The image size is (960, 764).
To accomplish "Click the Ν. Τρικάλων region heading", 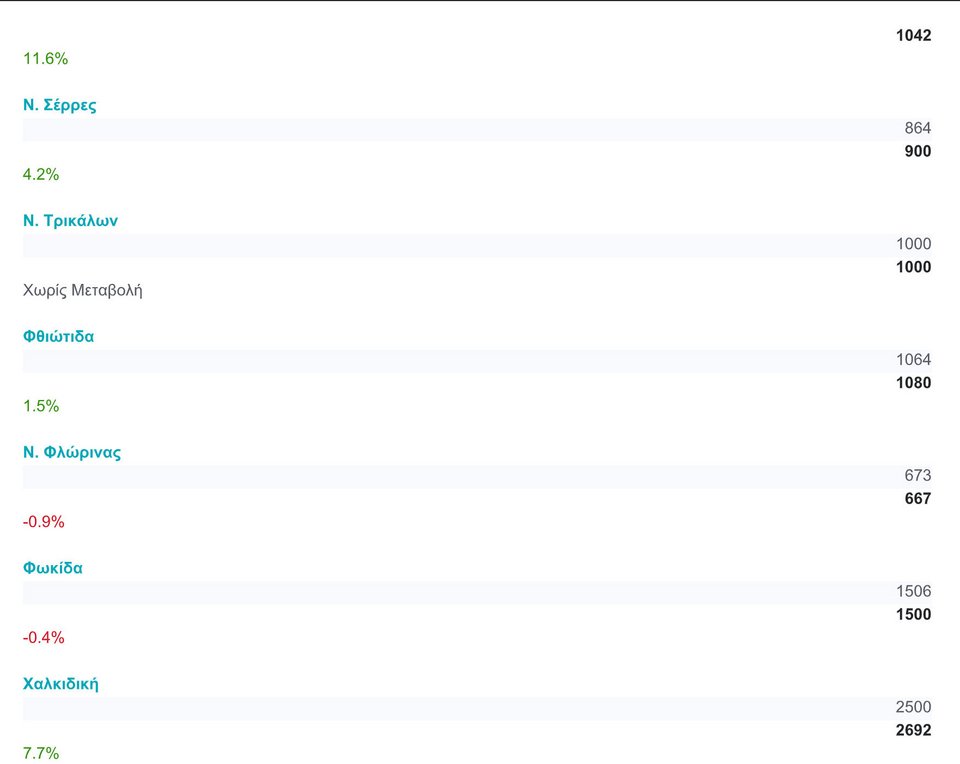I will 70,221.
